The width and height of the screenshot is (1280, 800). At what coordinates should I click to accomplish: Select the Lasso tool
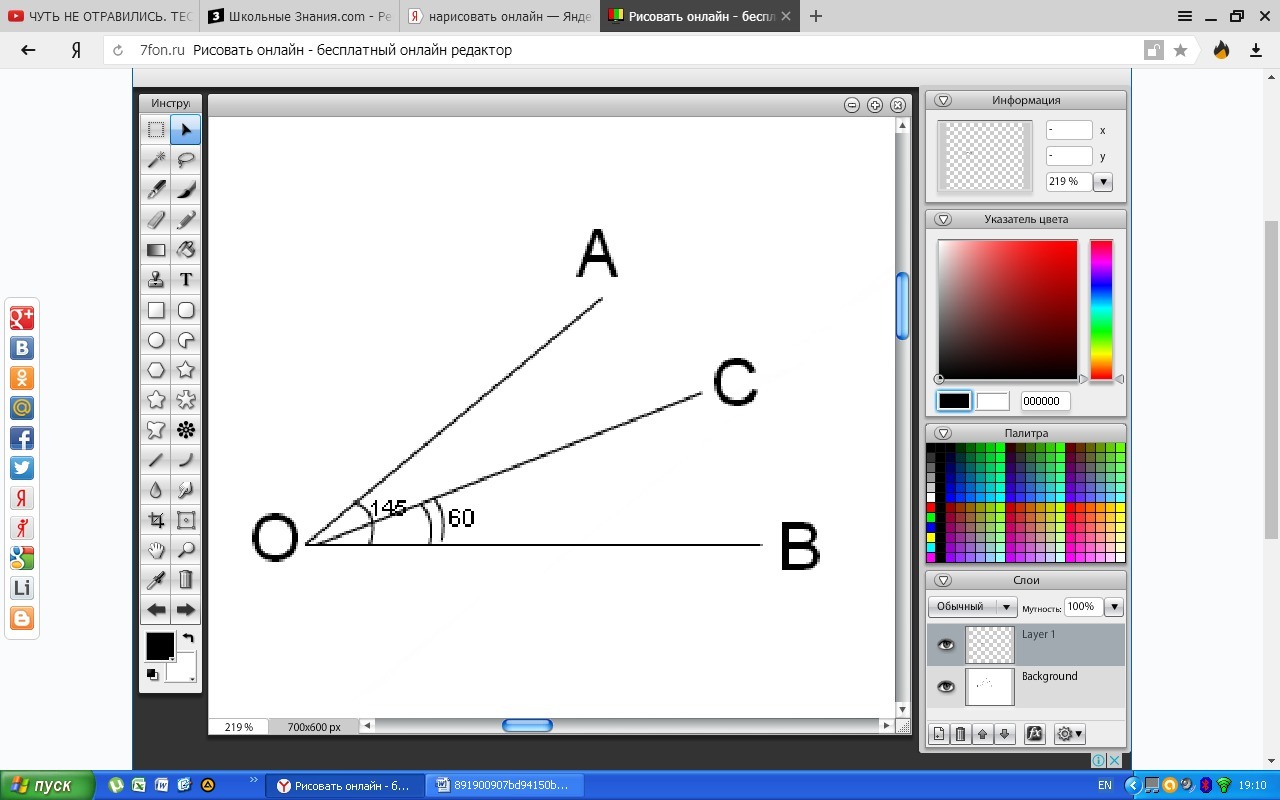click(x=186, y=160)
